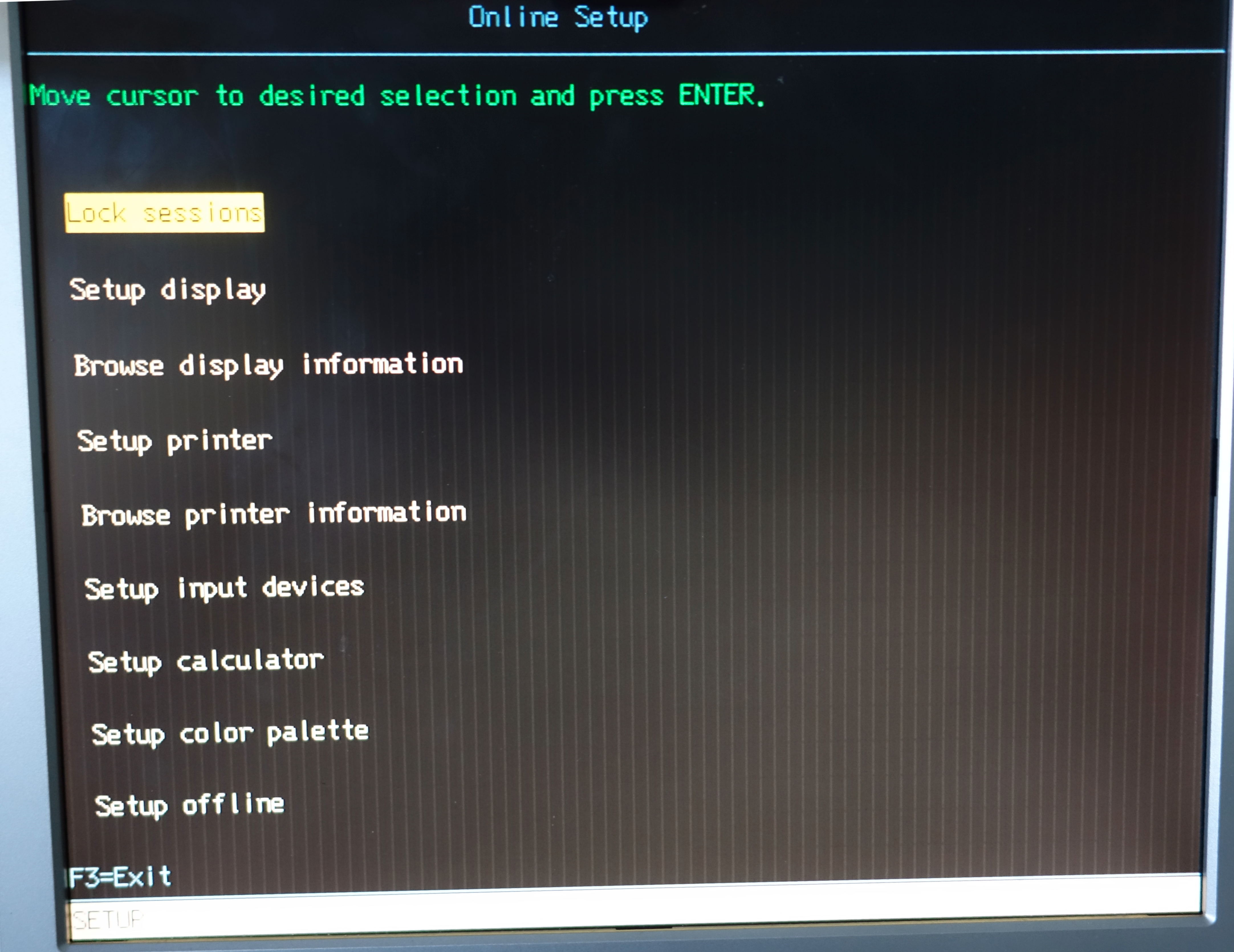The image size is (1234, 952).
Task: Open the Setup color palette option
Action: coord(230,733)
